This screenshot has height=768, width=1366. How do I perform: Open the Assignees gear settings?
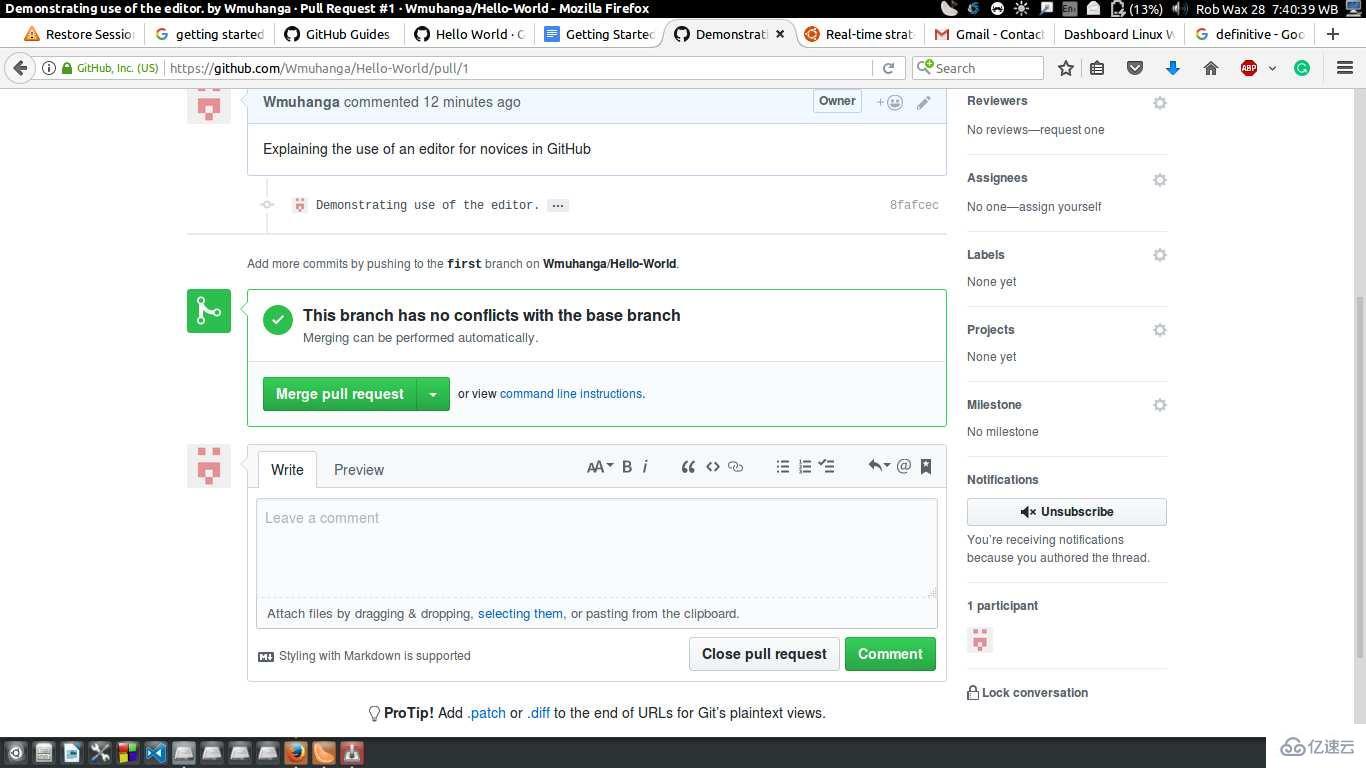coord(1160,180)
